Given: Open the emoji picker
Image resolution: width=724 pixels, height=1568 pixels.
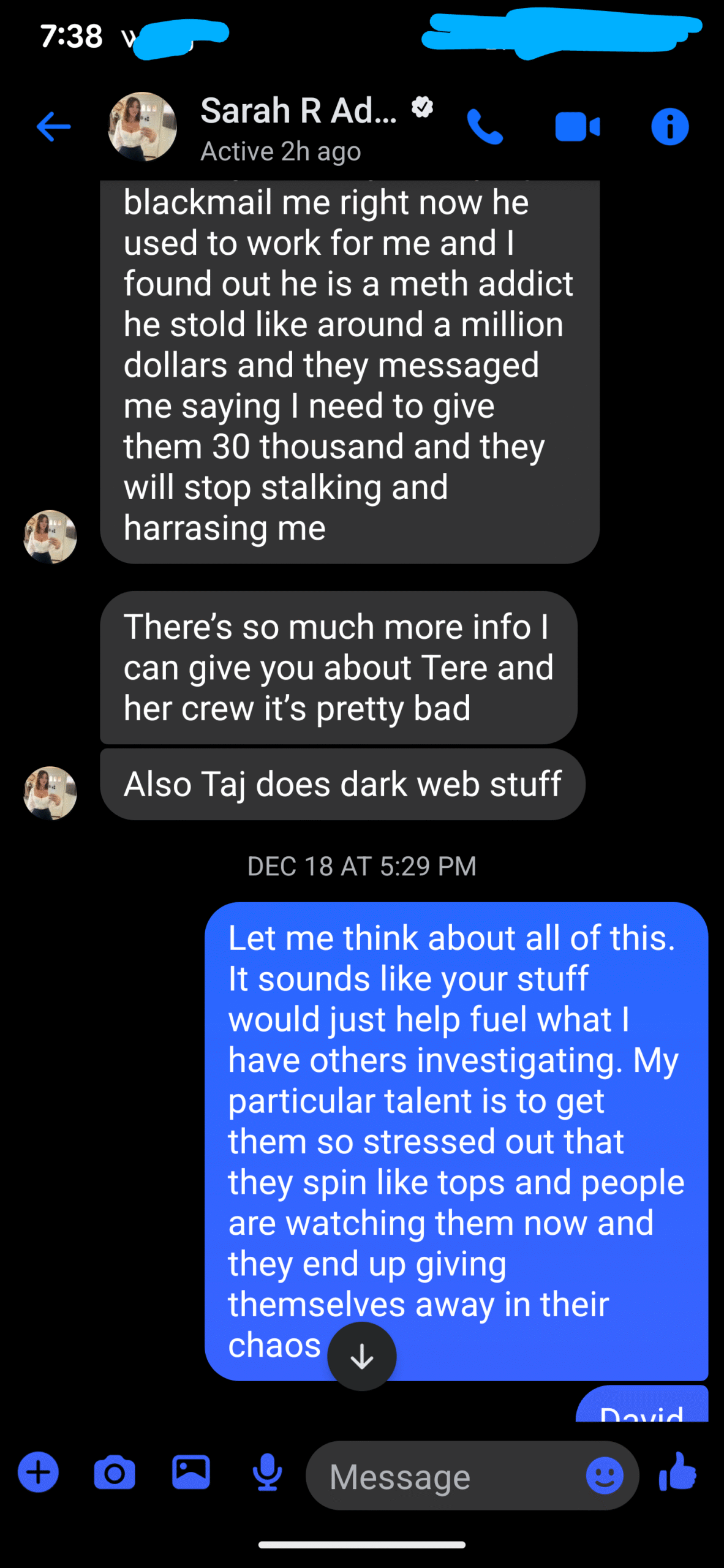Looking at the screenshot, I should 605,1476.
